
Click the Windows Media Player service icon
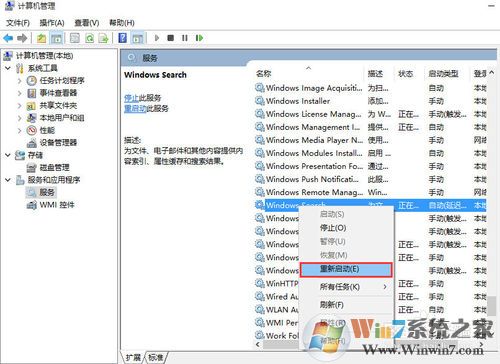[260, 140]
